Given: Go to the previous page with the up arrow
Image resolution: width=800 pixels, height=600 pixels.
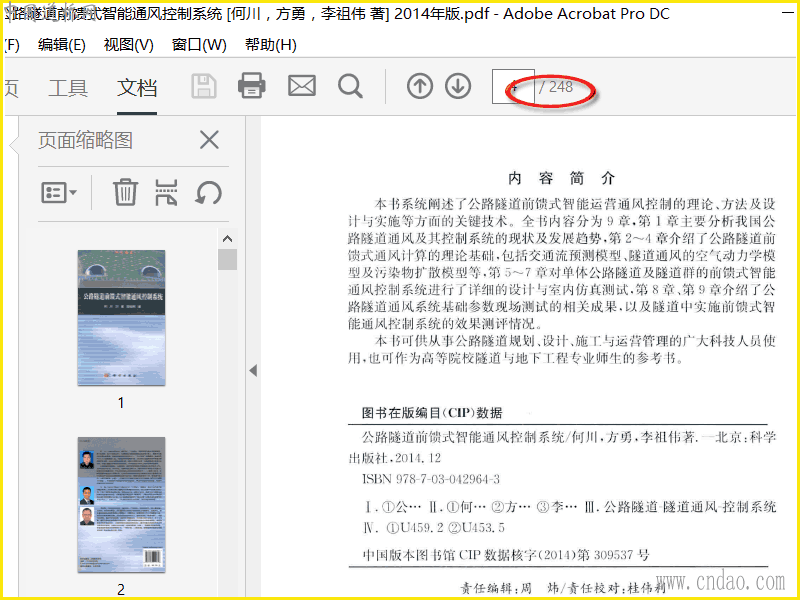Looking at the screenshot, I should coord(420,86).
